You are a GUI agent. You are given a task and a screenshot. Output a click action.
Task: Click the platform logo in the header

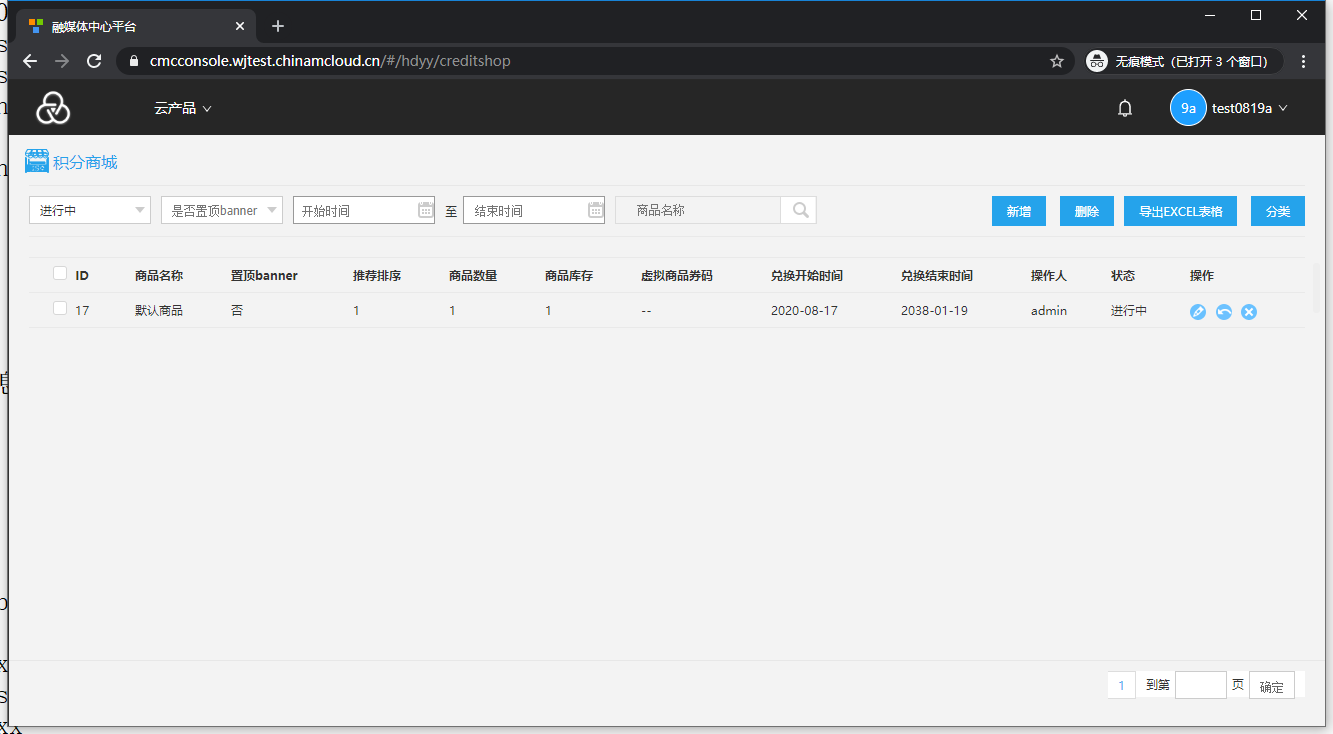click(53, 108)
